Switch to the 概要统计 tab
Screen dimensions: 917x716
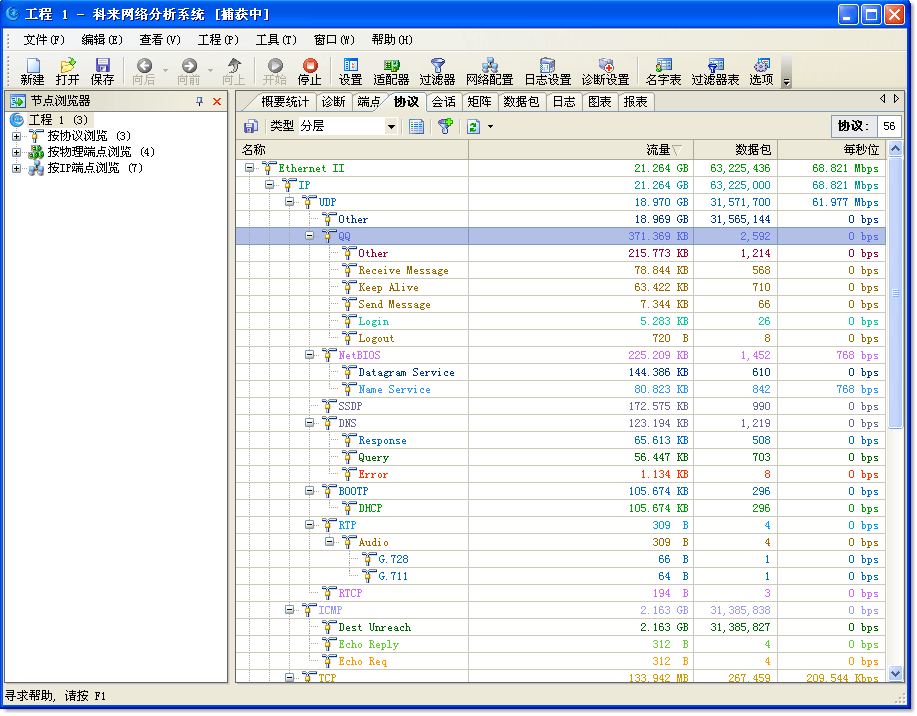click(x=285, y=101)
